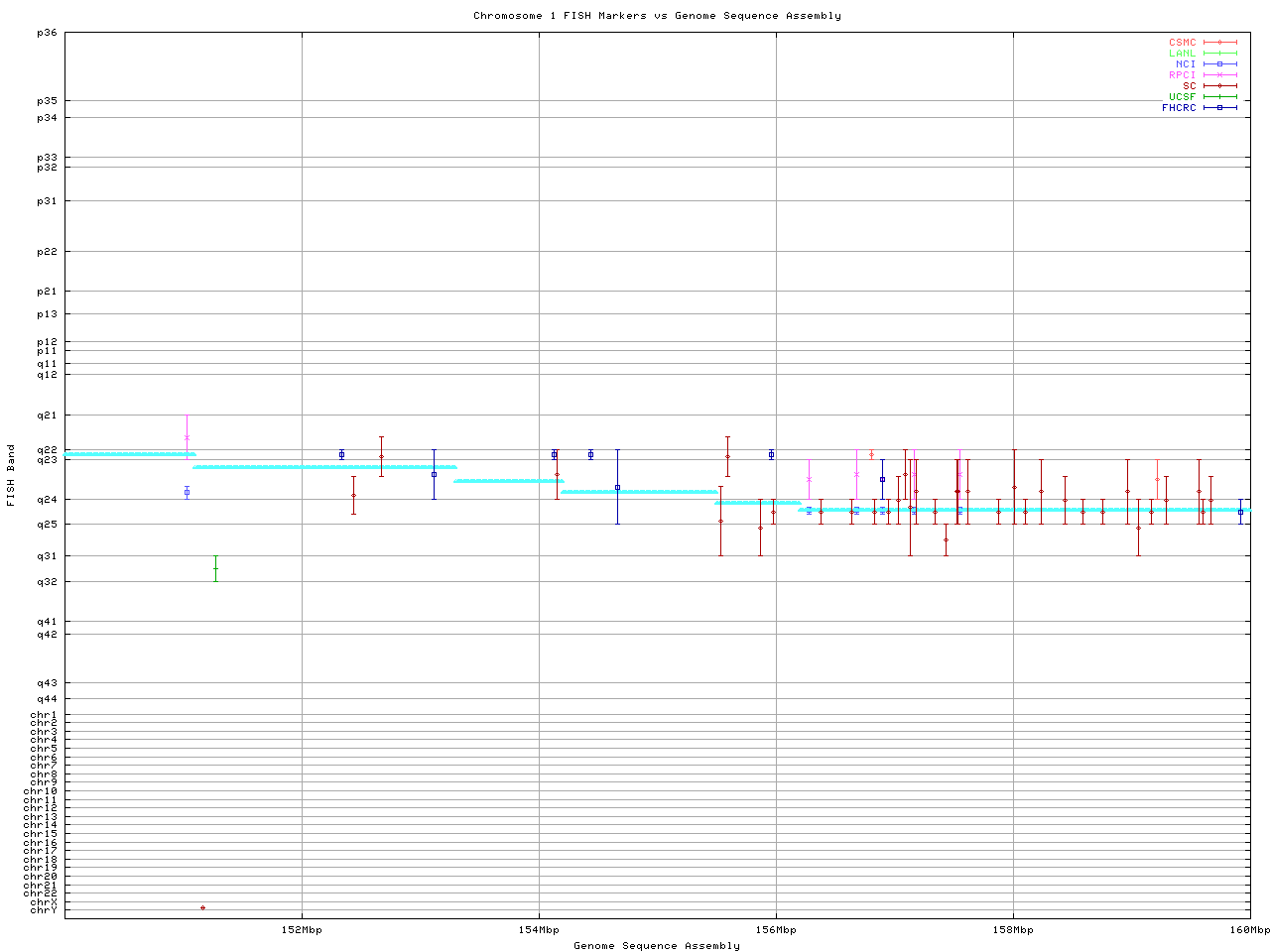
Task: Click the RPCI magenta cross legend marker
Action: [1219, 75]
